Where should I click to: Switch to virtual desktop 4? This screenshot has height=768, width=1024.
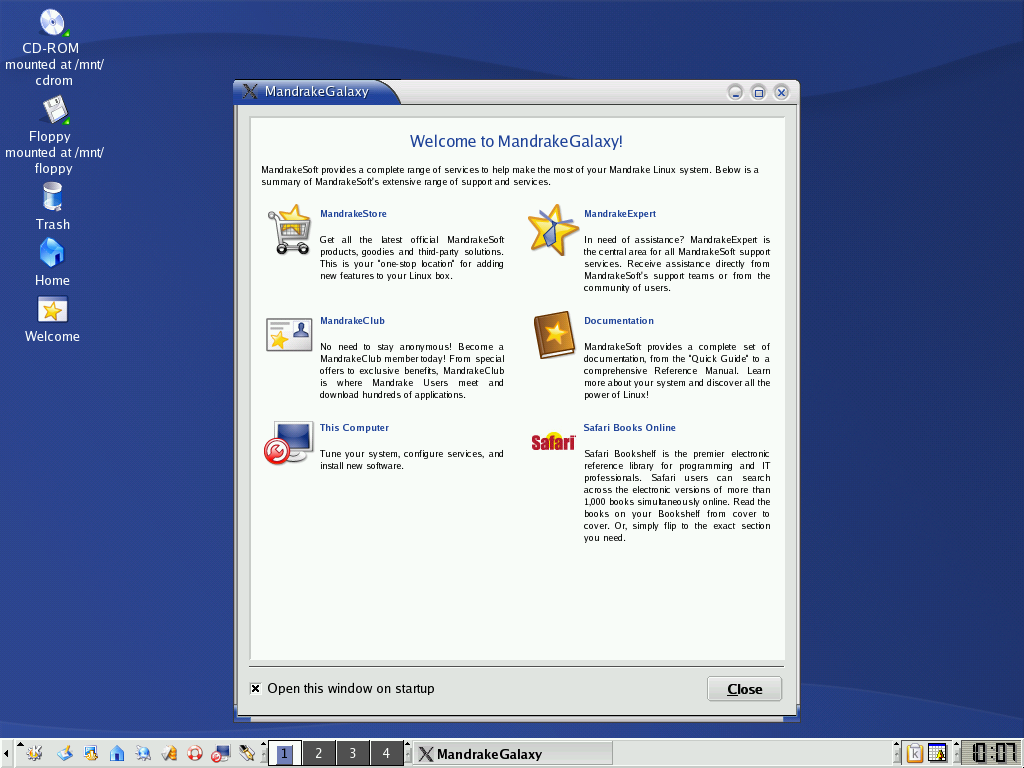point(387,753)
